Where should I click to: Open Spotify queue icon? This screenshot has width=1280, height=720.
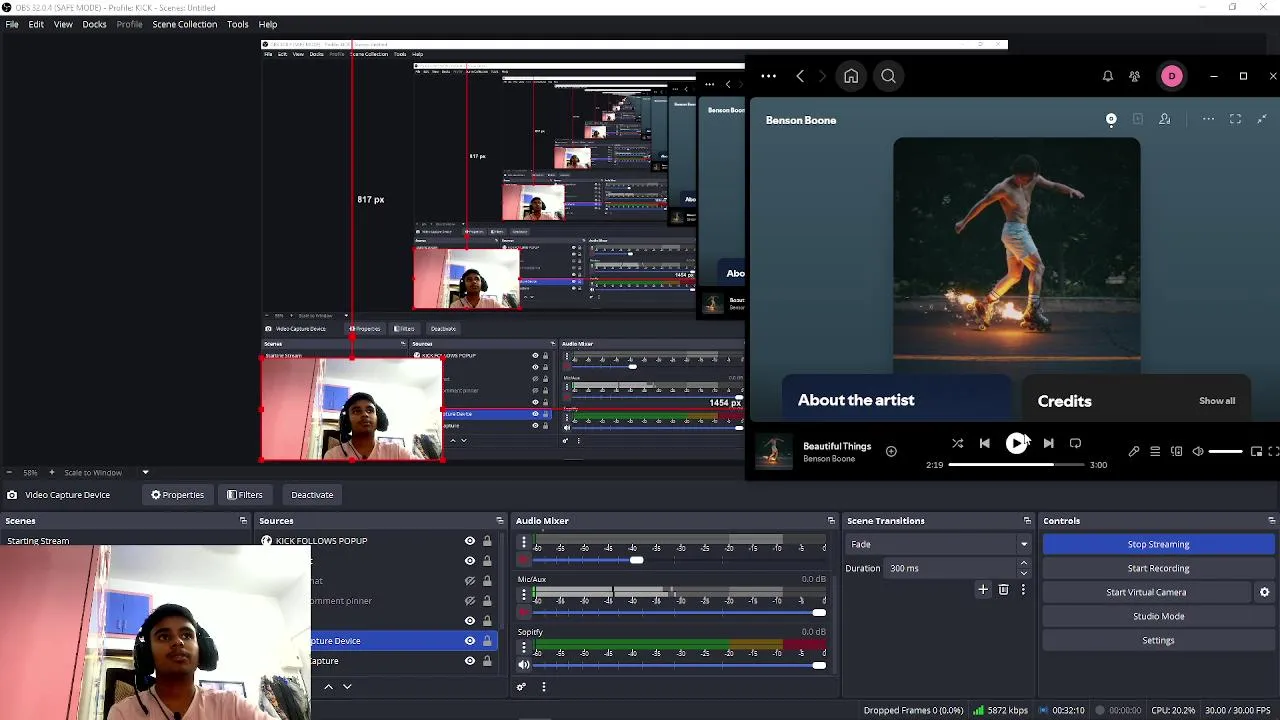click(1155, 451)
